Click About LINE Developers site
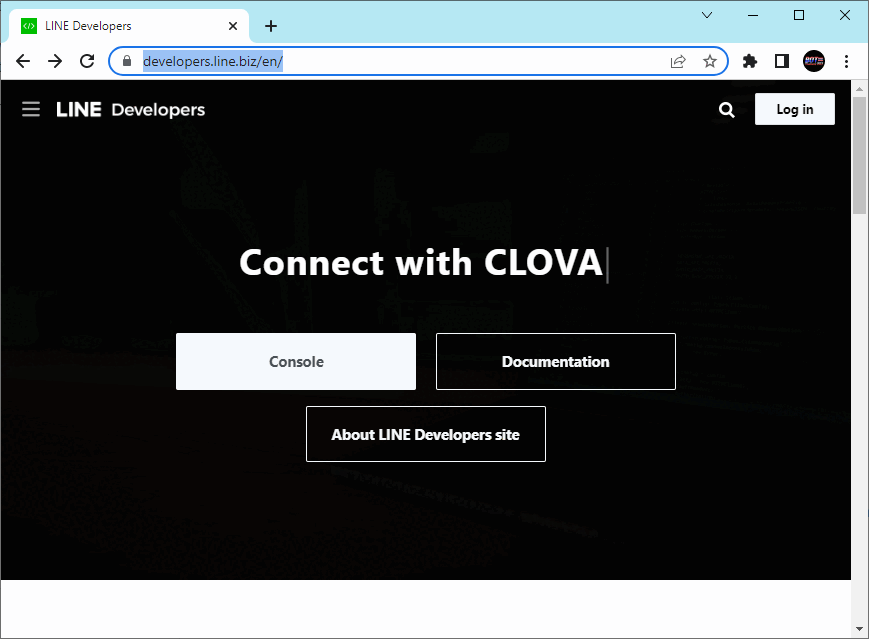 point(426,434)
